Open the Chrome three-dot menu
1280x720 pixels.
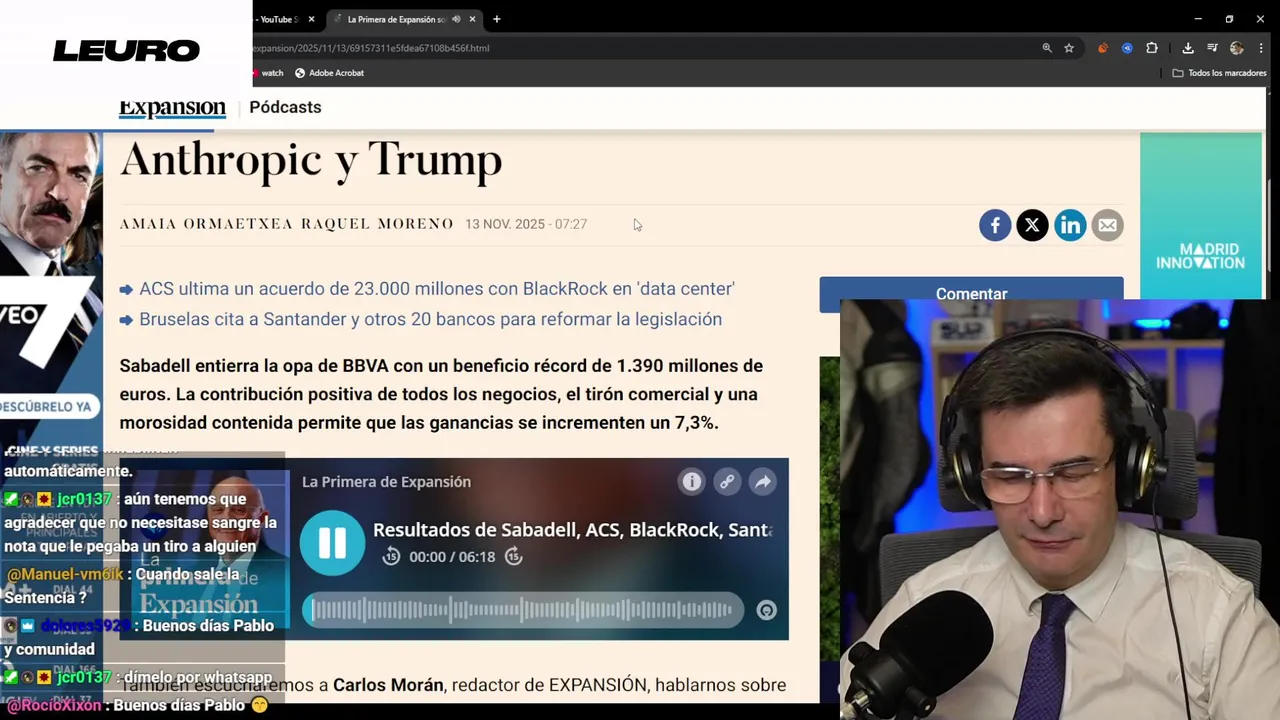click(x=1261, y=48)
